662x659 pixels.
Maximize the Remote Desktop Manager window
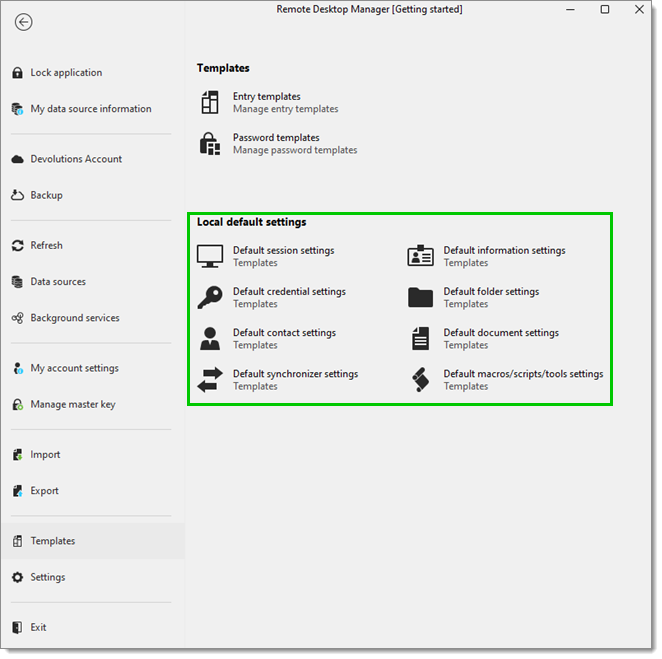[605, 9]
